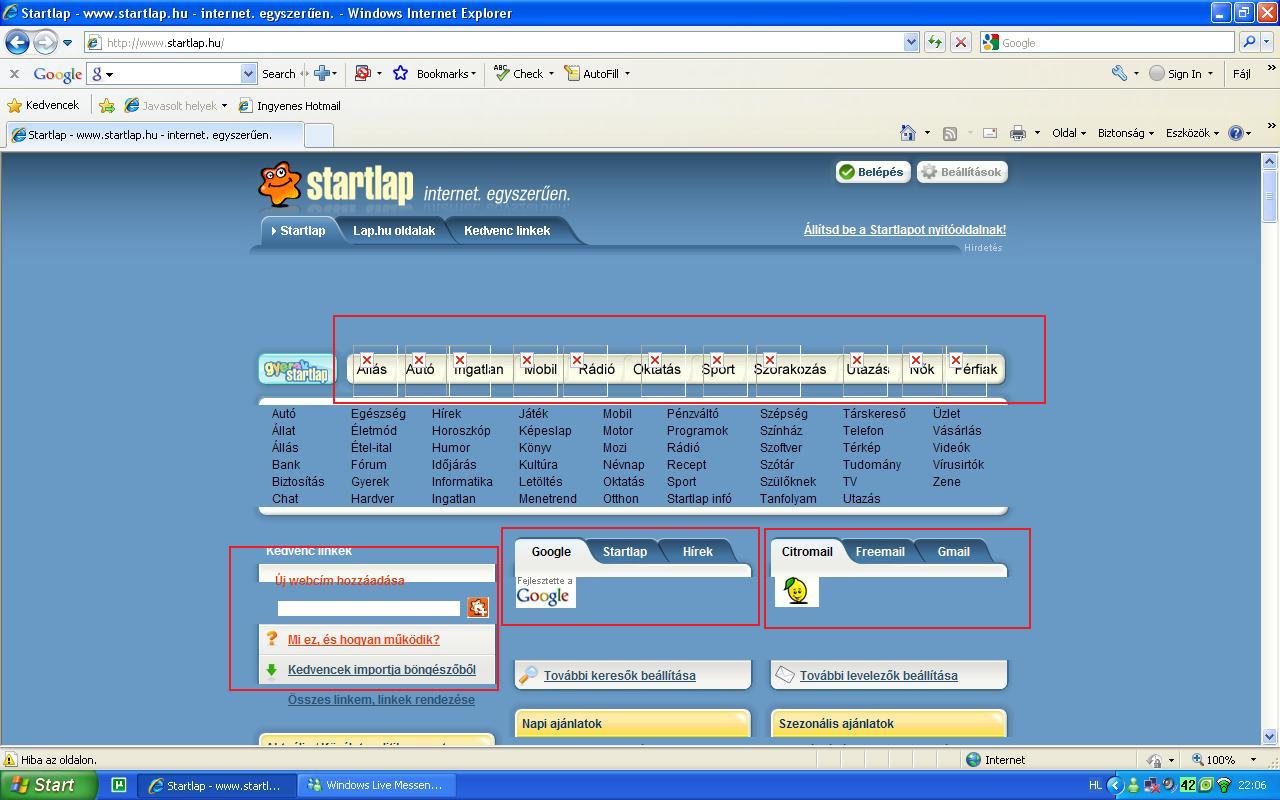Click the RSS feeds icon
Image resolution: width=1280 pixels, height=800 pixels.
pos(950,133)
